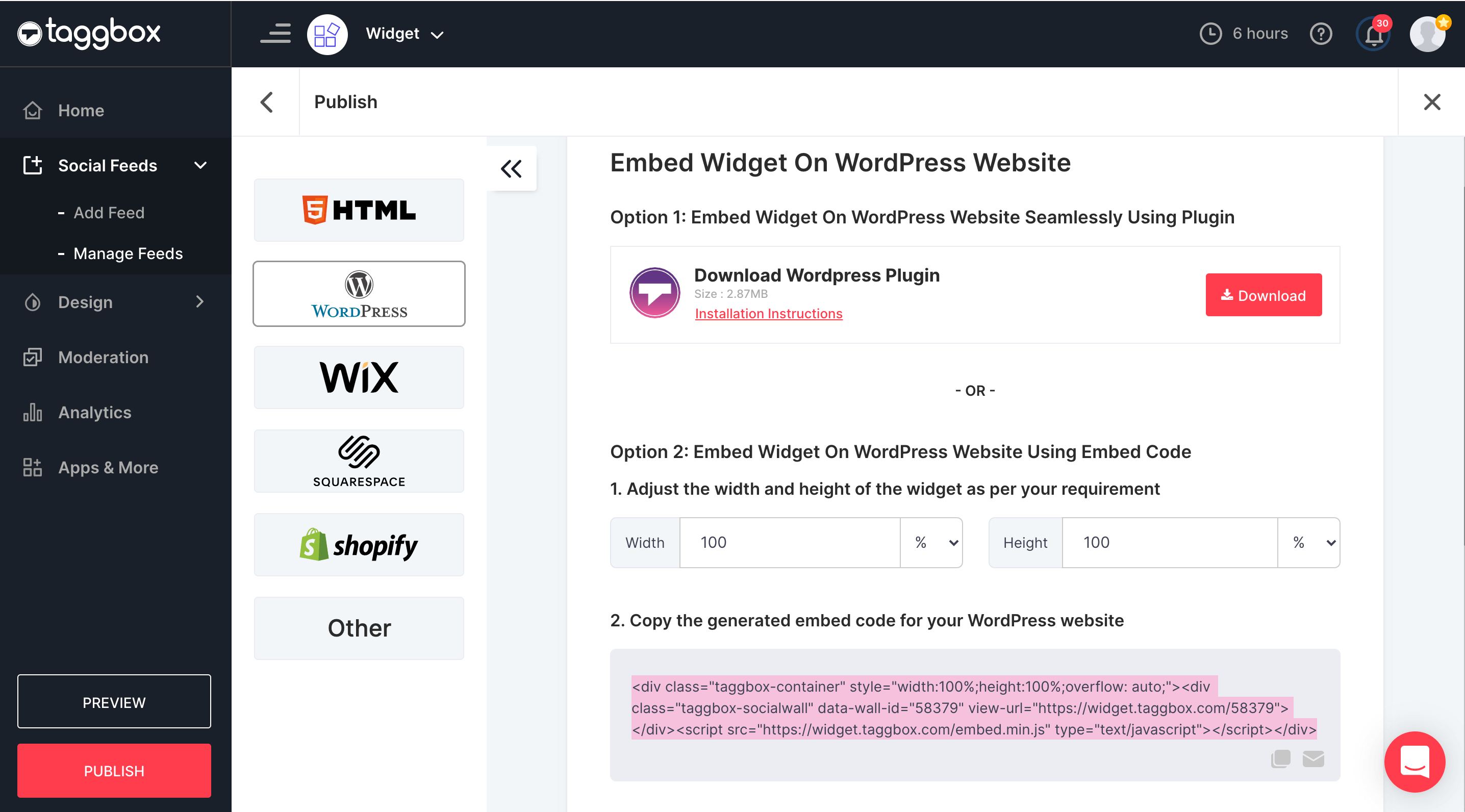Click the WordPress platform option
Viewport: 1465px width, 812px height.
point(359,294)
